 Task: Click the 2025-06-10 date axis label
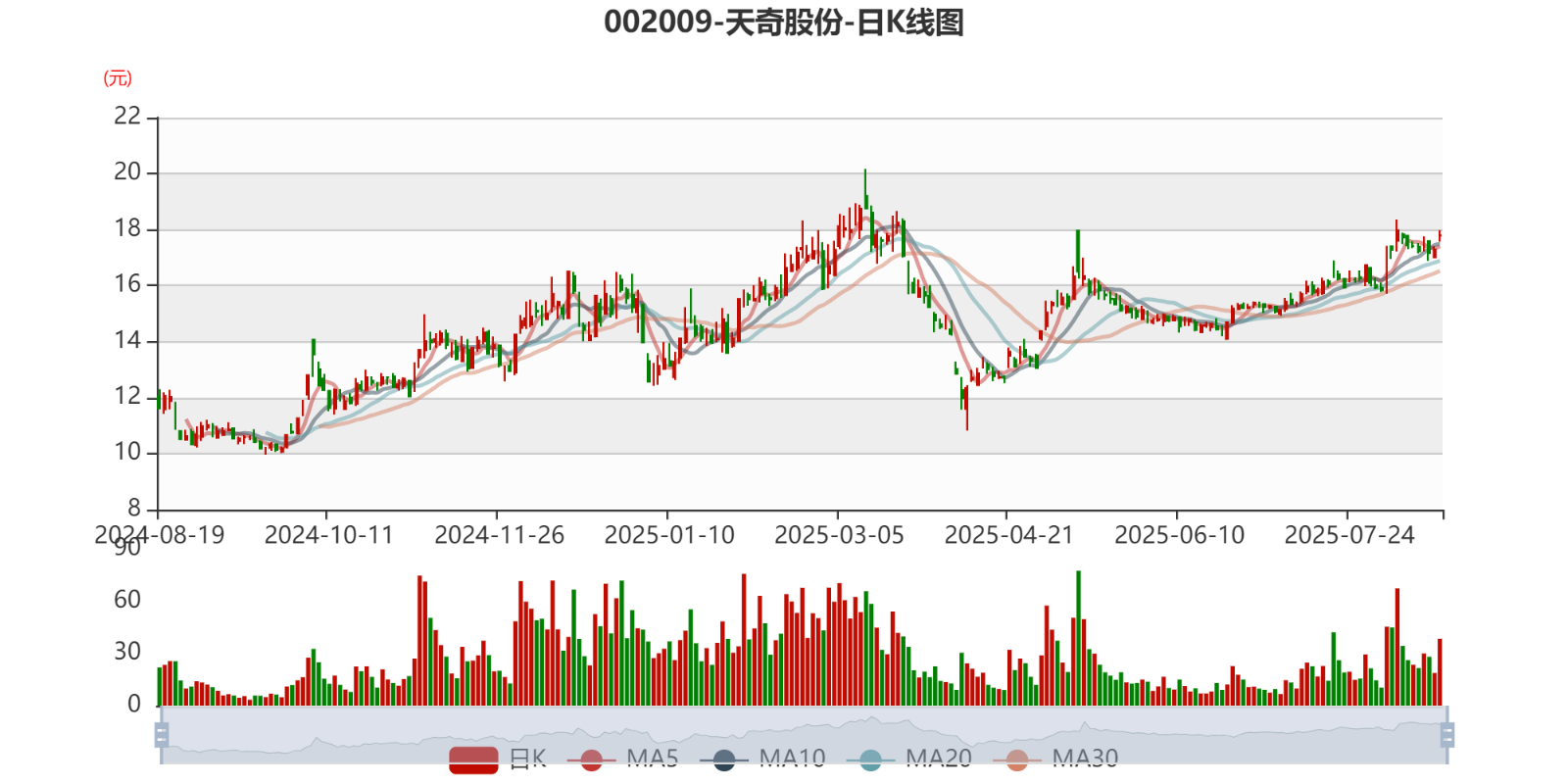coord(1179,535)
